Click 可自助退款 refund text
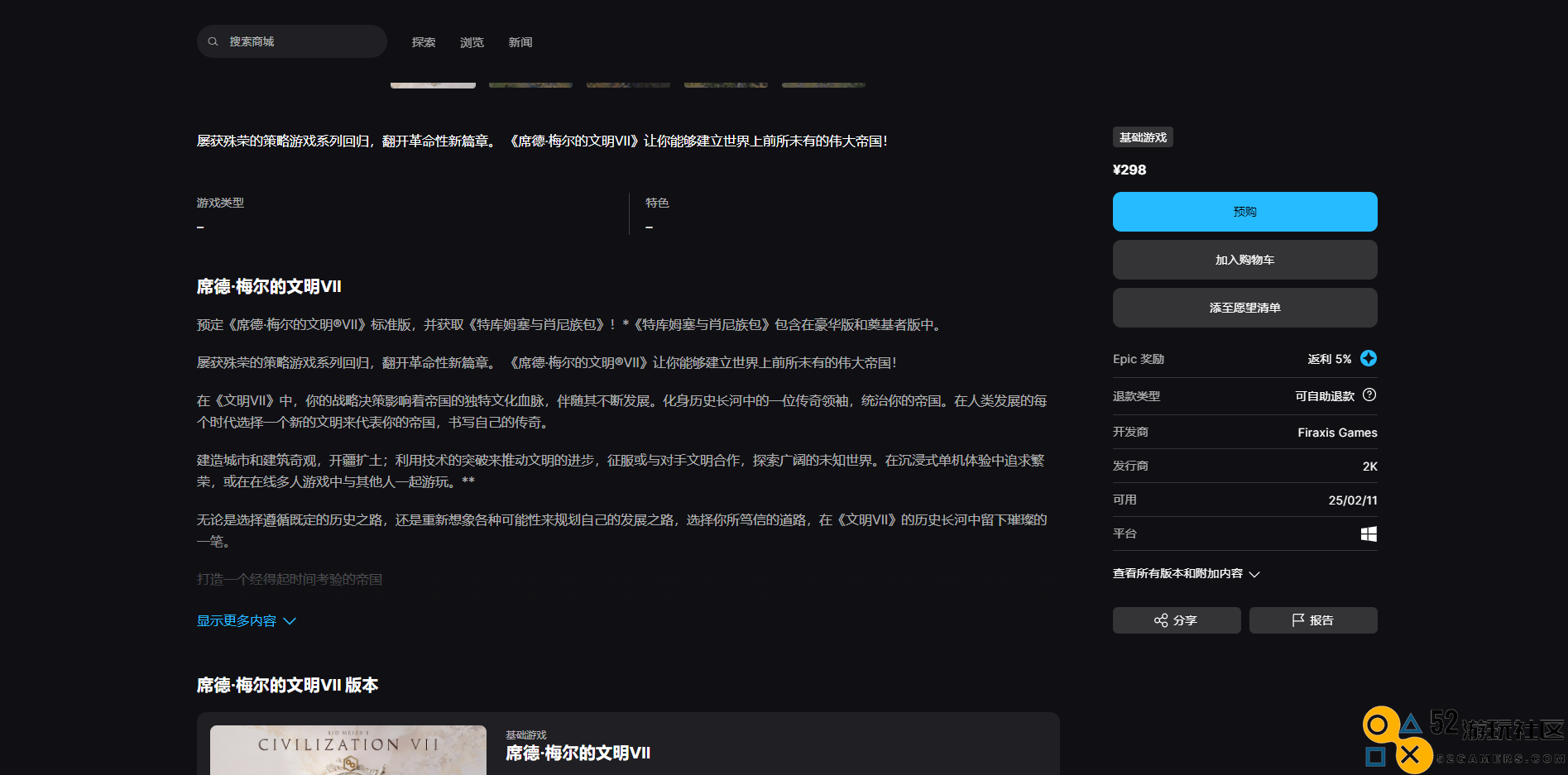Image resolution: width=1568 pixels, height=775 pixels. click(1325, 396)
